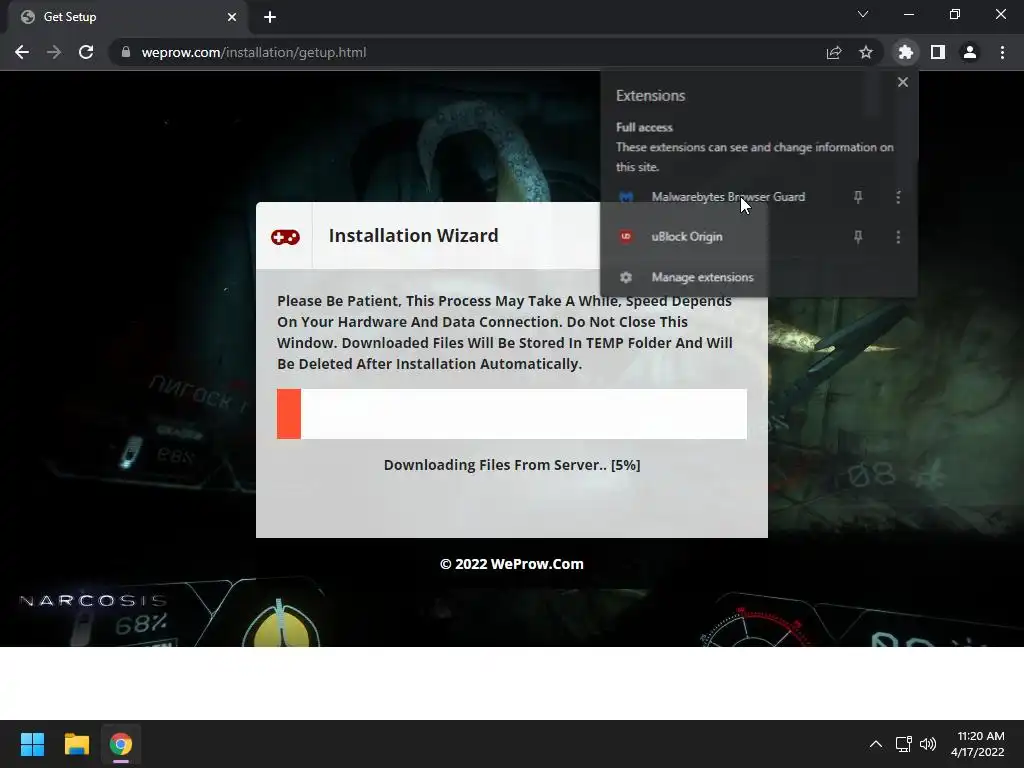Open the tab search chevron
Screen dimensions: 1024x768
(863, 14)
